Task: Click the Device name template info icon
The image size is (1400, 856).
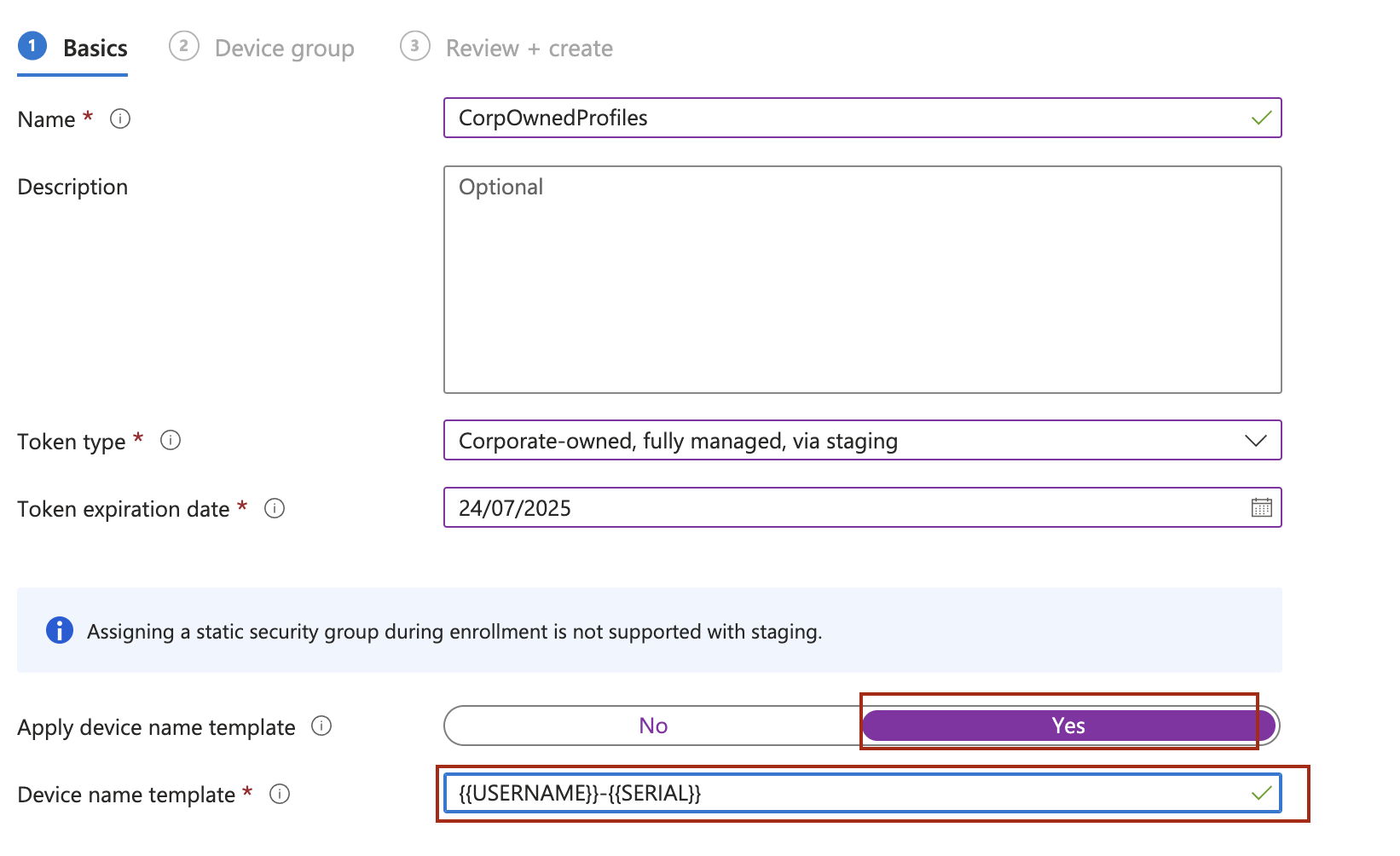Action: tap(280, 795)
